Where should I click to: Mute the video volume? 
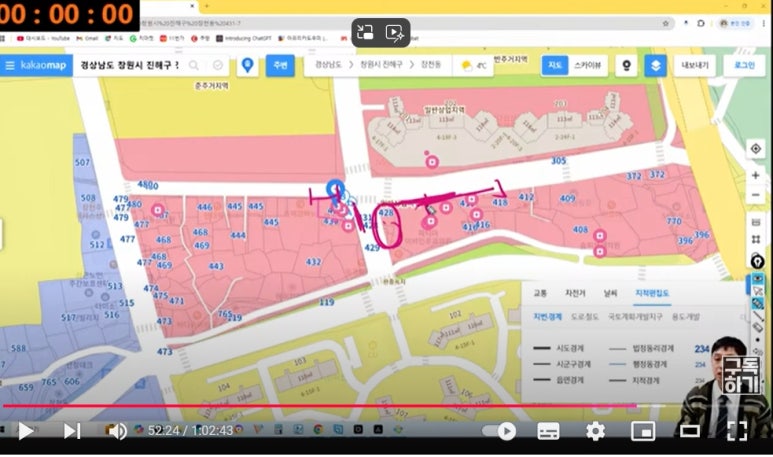[x=116, y=431]
